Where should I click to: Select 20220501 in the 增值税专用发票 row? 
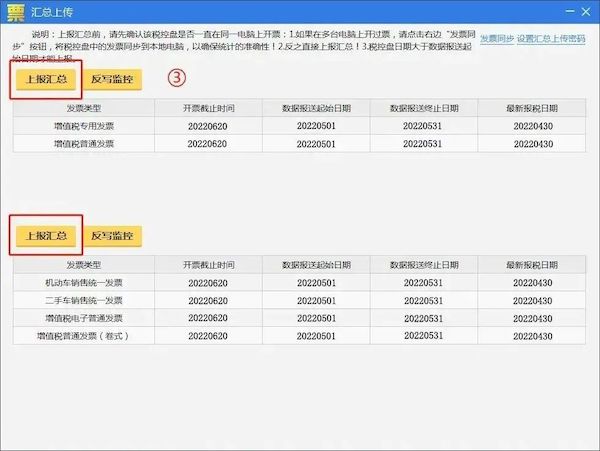316,126
